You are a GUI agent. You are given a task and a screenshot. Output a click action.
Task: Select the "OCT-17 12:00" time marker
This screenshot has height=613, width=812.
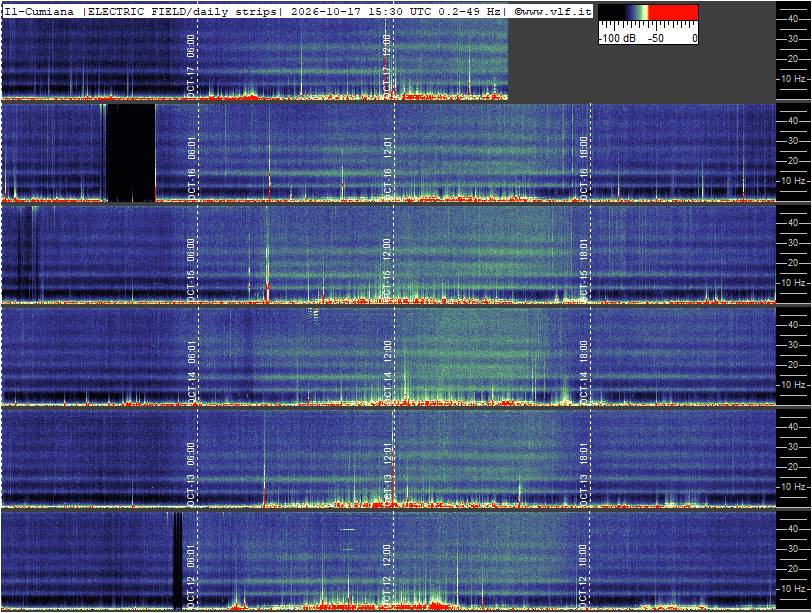pyautogui.click(x=386, y=66)
